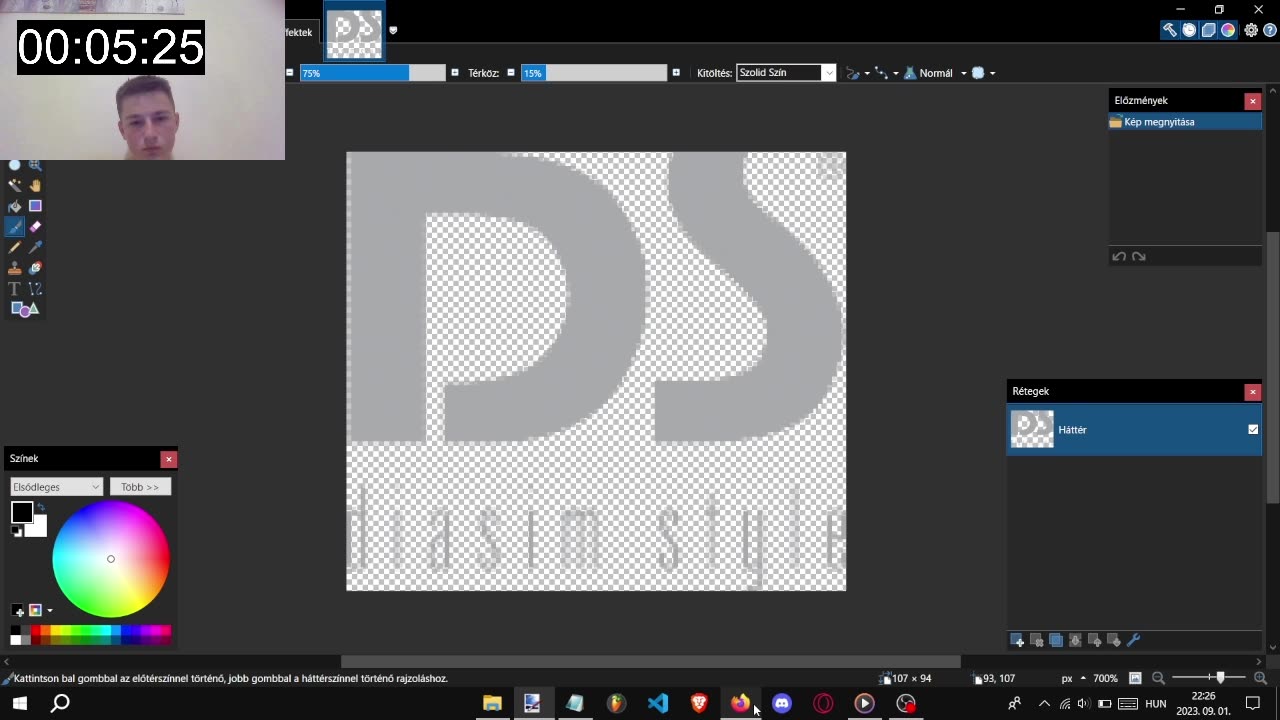Reset colors to black and white

pos(17,531)
